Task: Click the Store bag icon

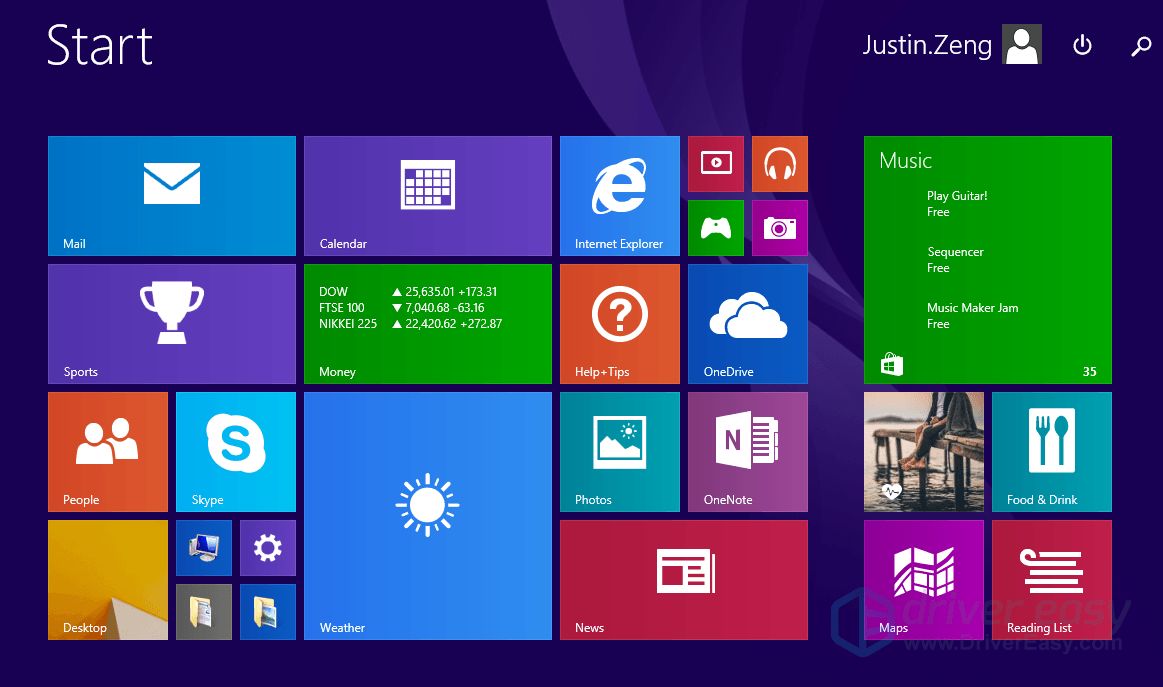Action: click(x=892, y=364)
